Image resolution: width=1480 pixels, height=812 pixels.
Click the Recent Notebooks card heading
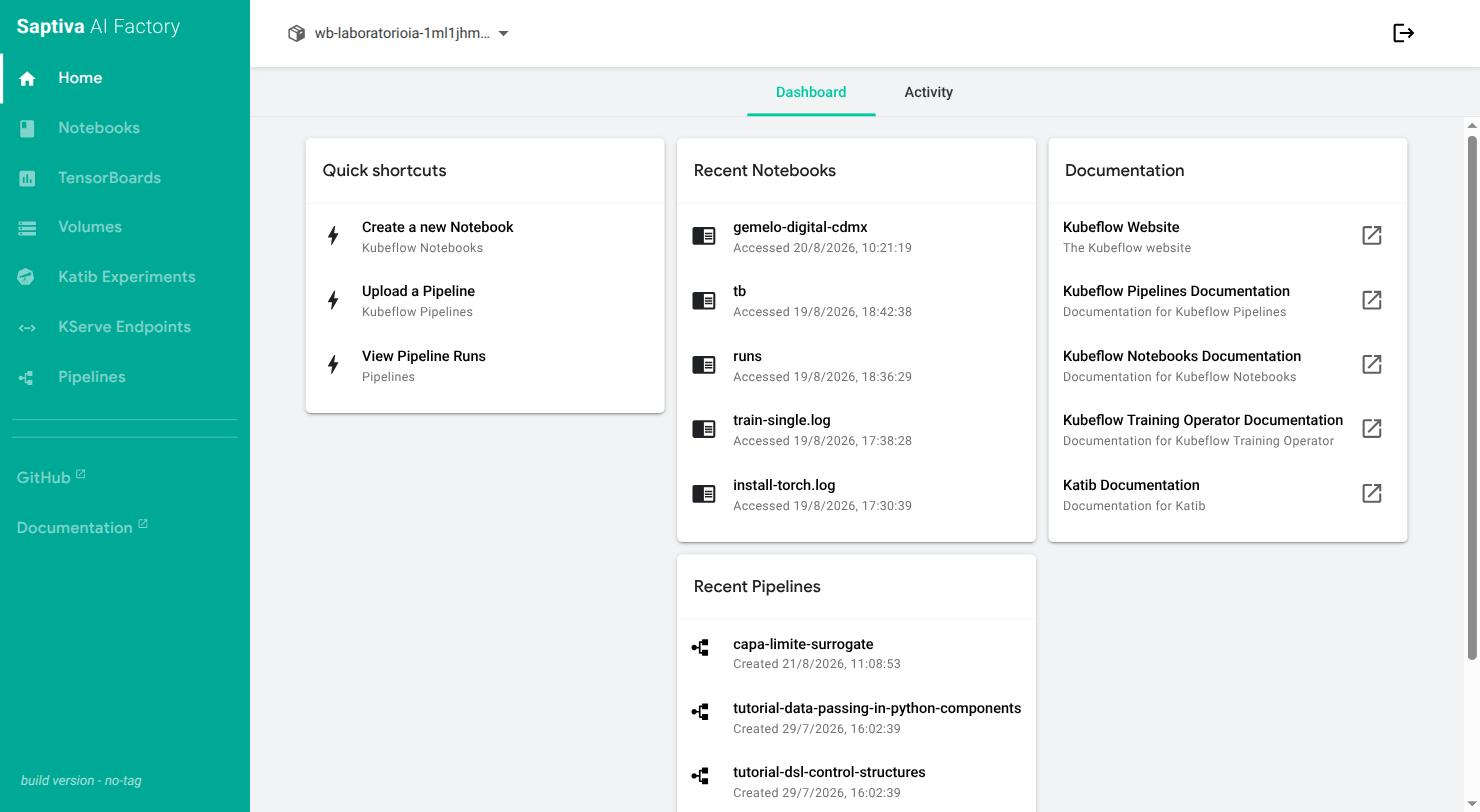pos(765,170)
